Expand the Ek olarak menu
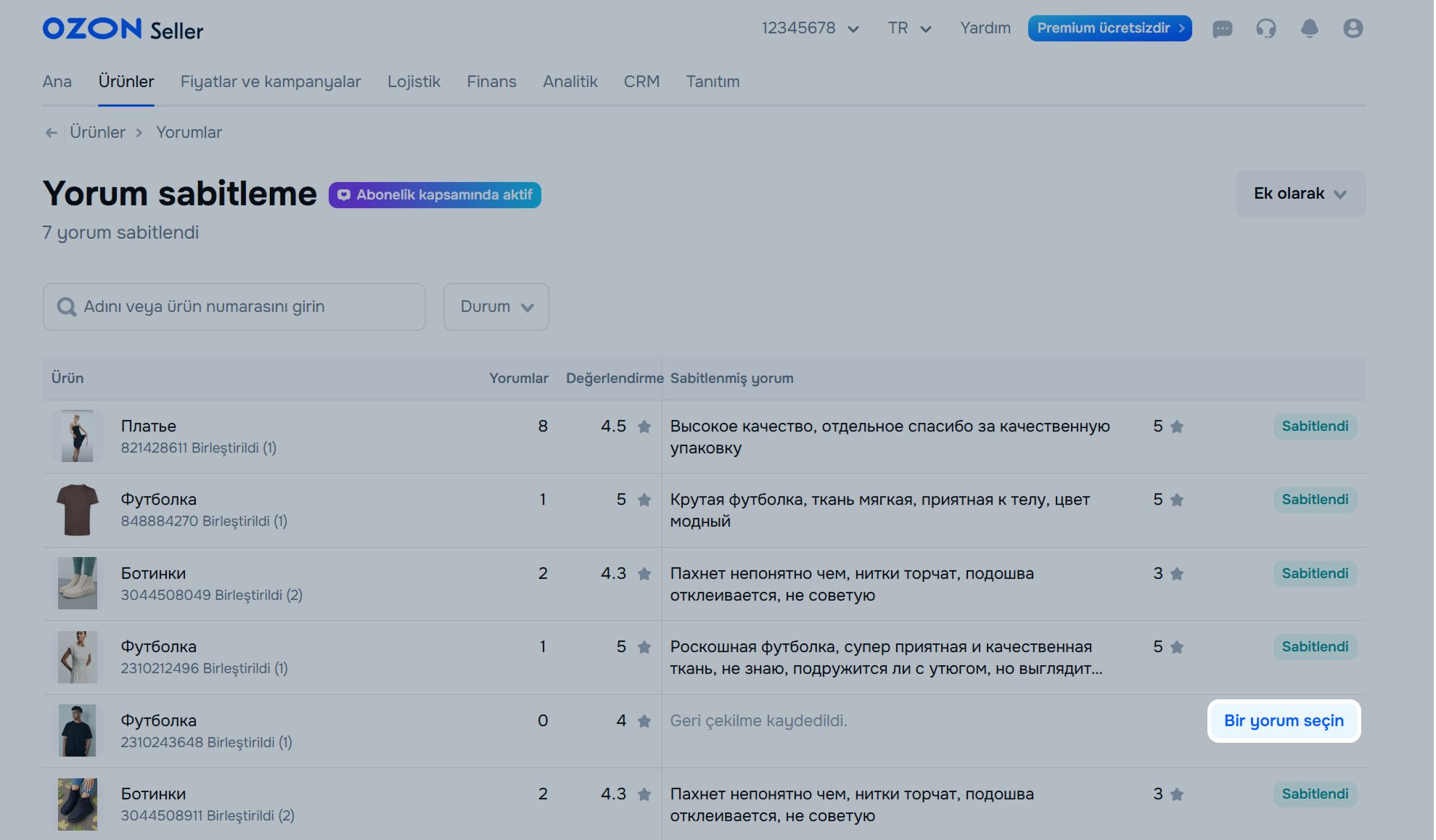Image resolution: width=1436 pixels, height=840 pixels. 1300,194
